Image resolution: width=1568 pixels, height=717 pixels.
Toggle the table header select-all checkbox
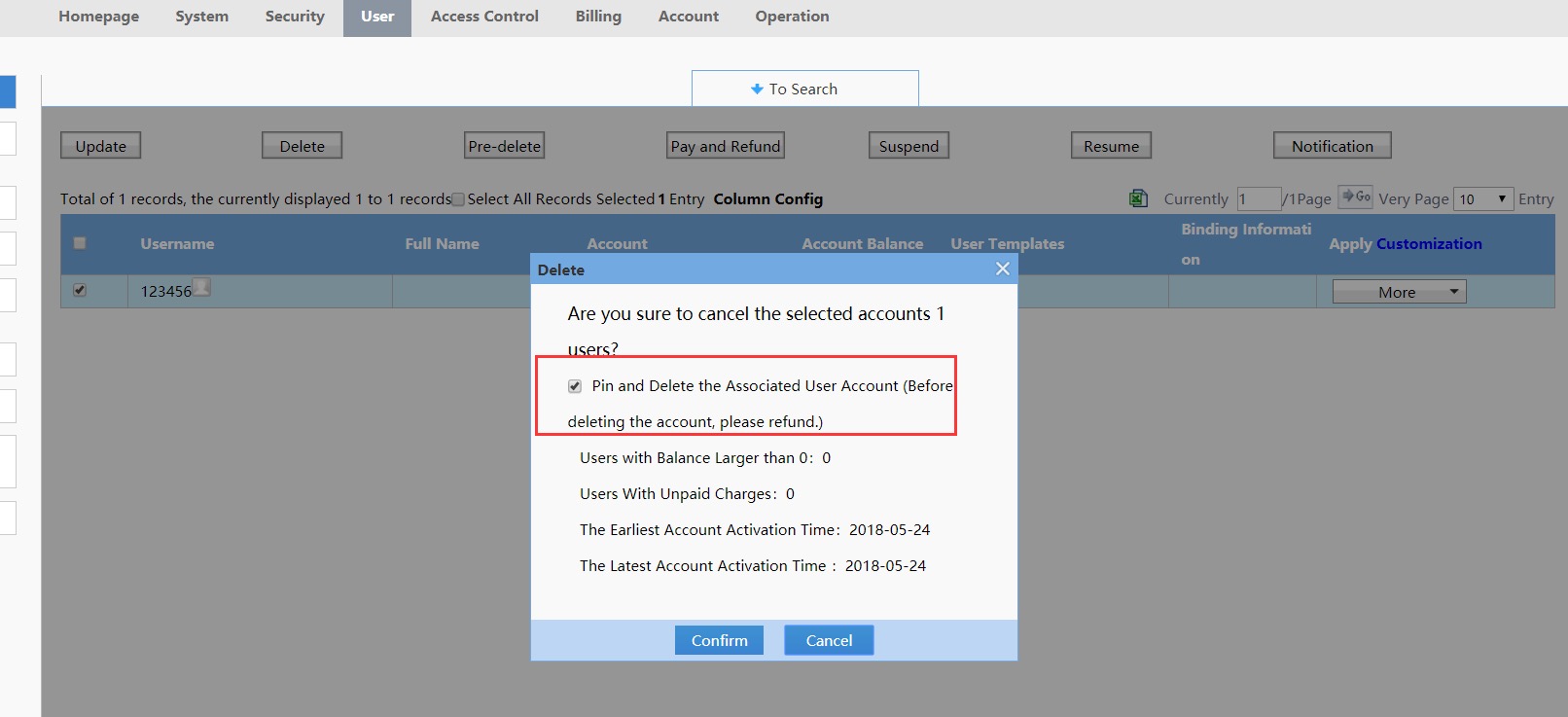tap(80, 243)
